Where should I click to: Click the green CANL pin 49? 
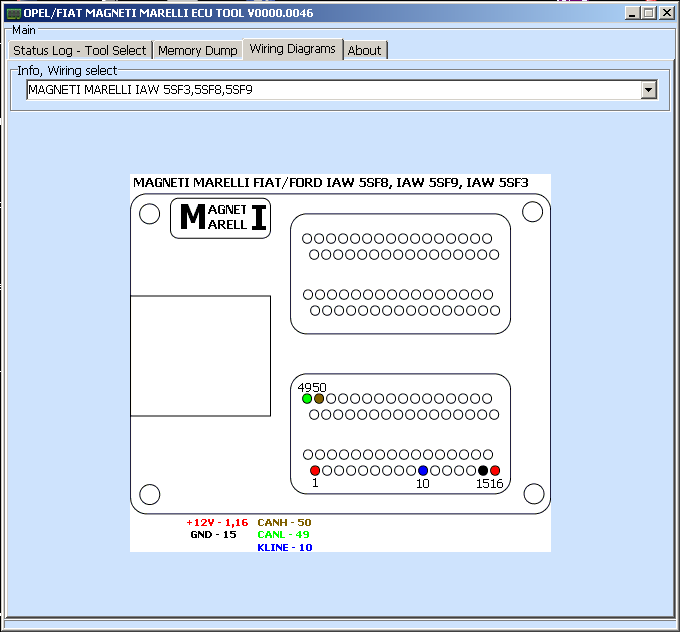coord(307,398)
